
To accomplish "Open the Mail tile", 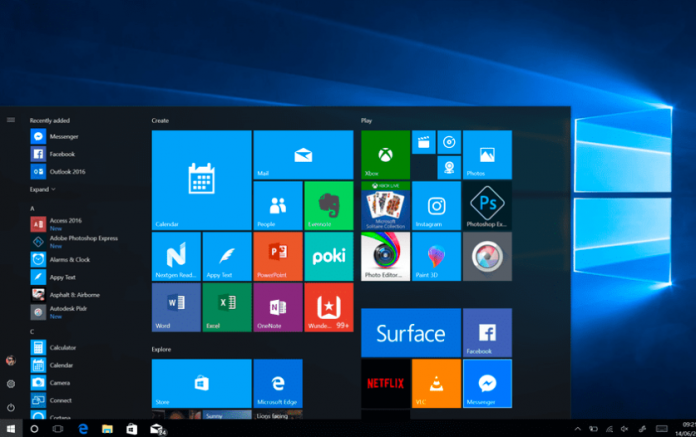I will click(303, 155).
